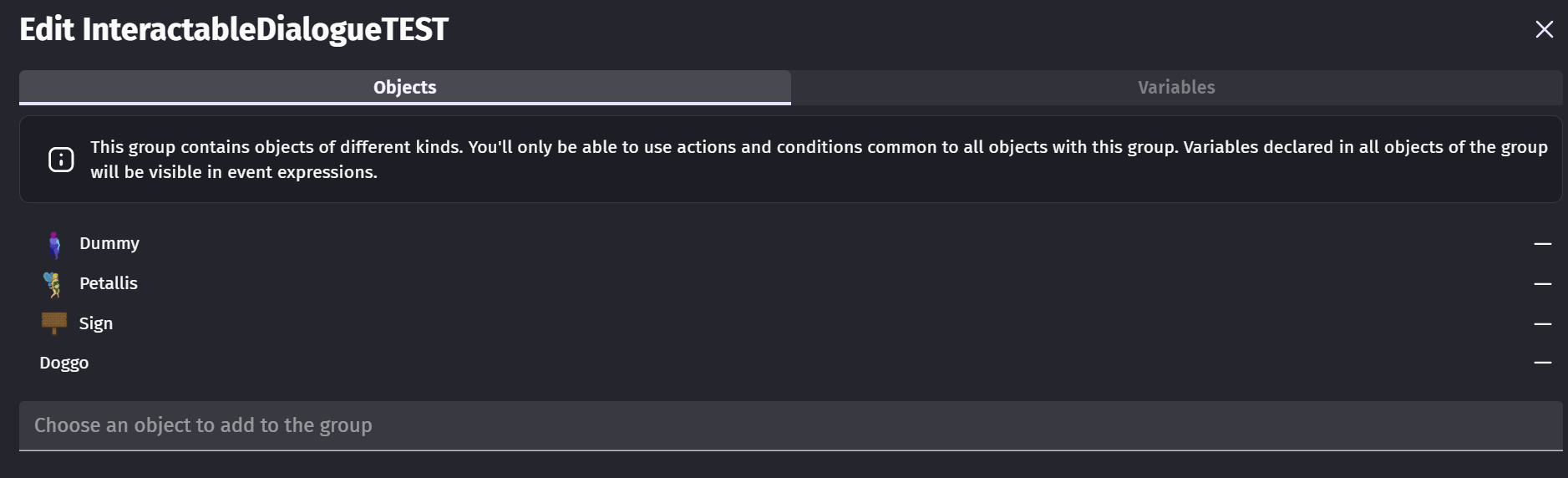Remove Sign from the group
Image resolution: width=1568 pixels, height=478 pixels.
(1542, 323)
